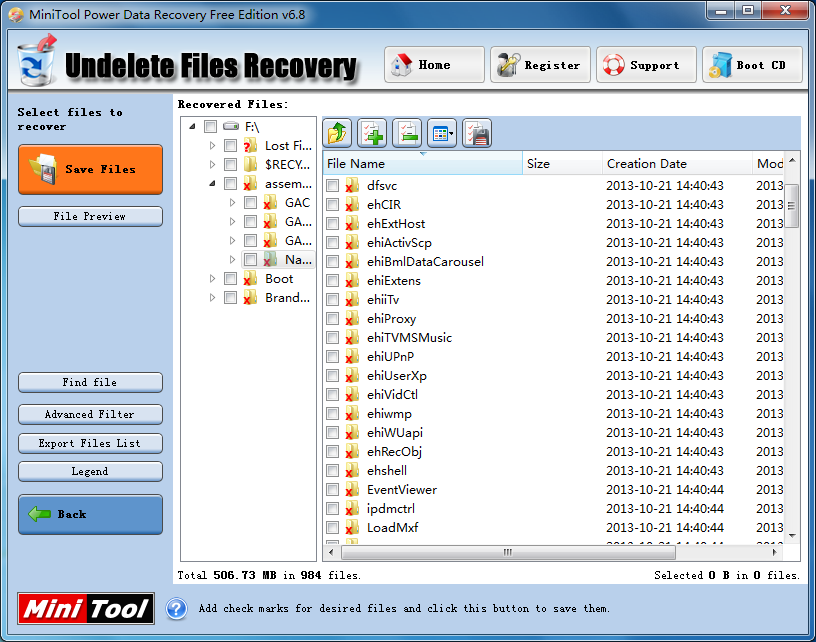Expand the $RECY... tree node
816x642 pixels.
point(212,164)
